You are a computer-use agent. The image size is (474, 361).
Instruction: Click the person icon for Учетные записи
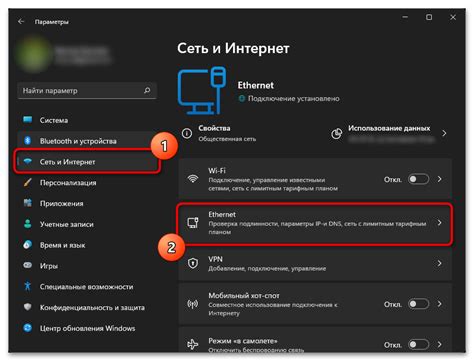pyautogui.click(x=28, y=224)
